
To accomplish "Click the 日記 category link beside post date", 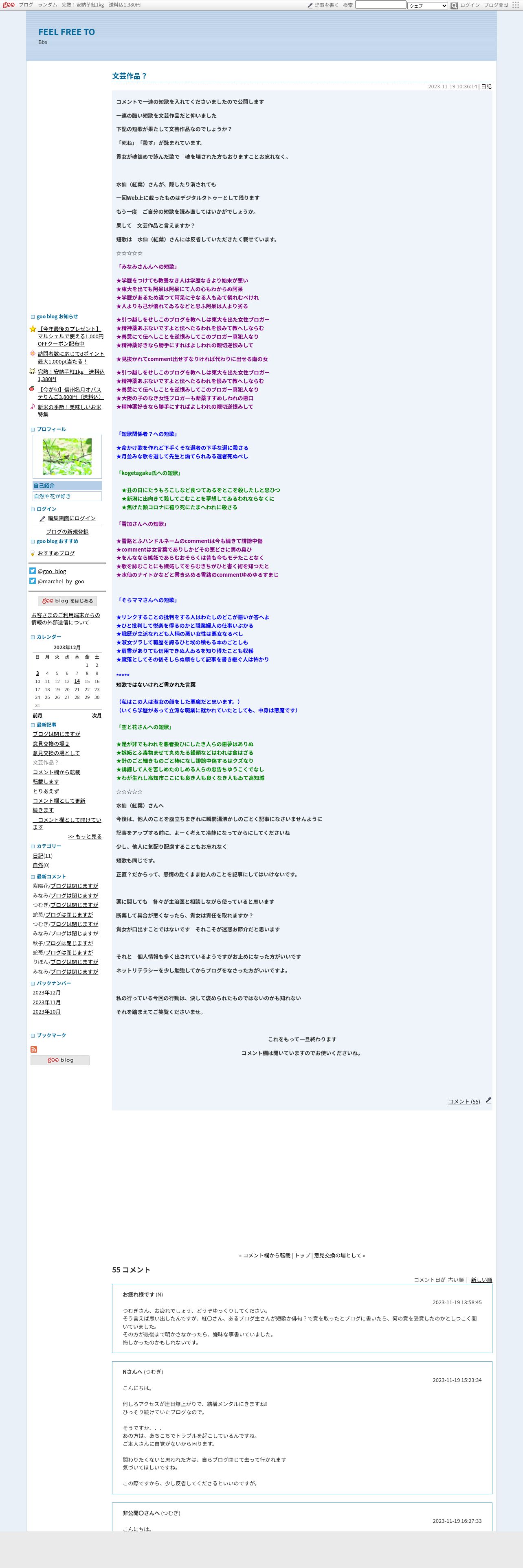I will 486,86.
